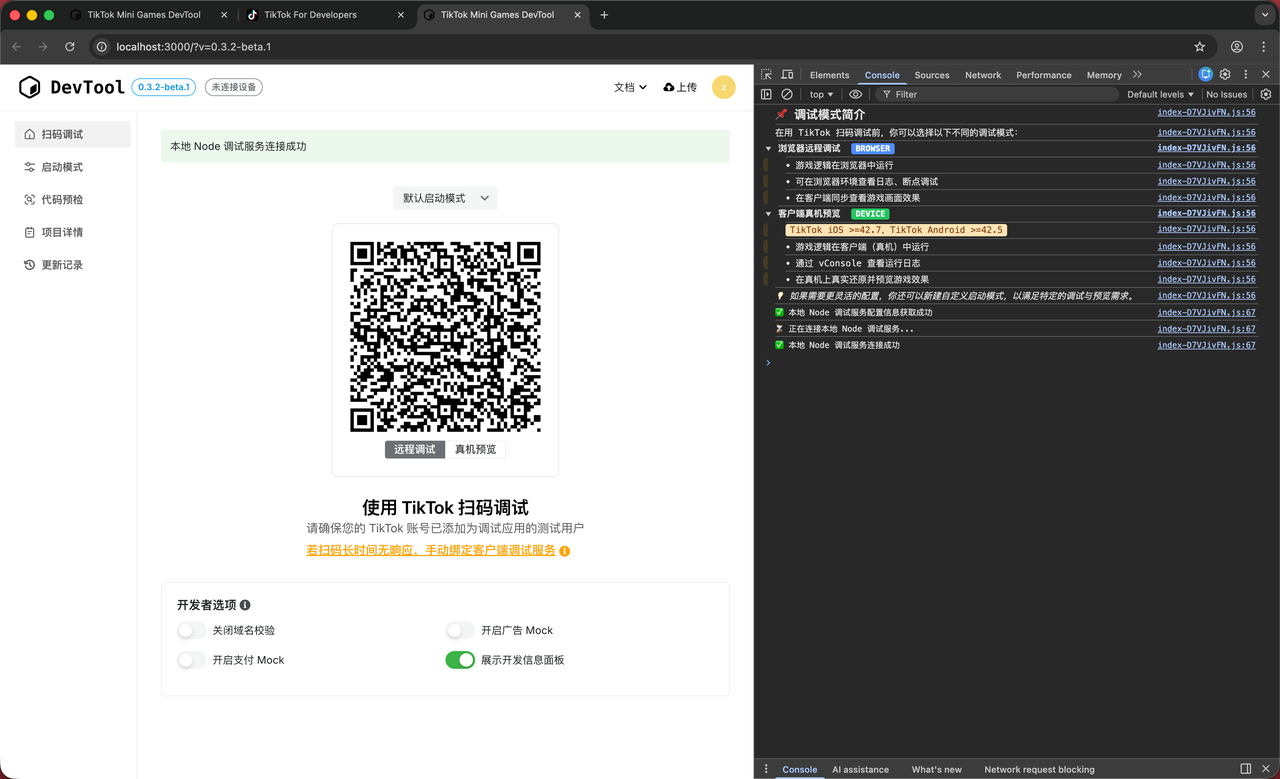
Task: Open 代码预检 in the sidebar
Action: (x=62, y=200)
